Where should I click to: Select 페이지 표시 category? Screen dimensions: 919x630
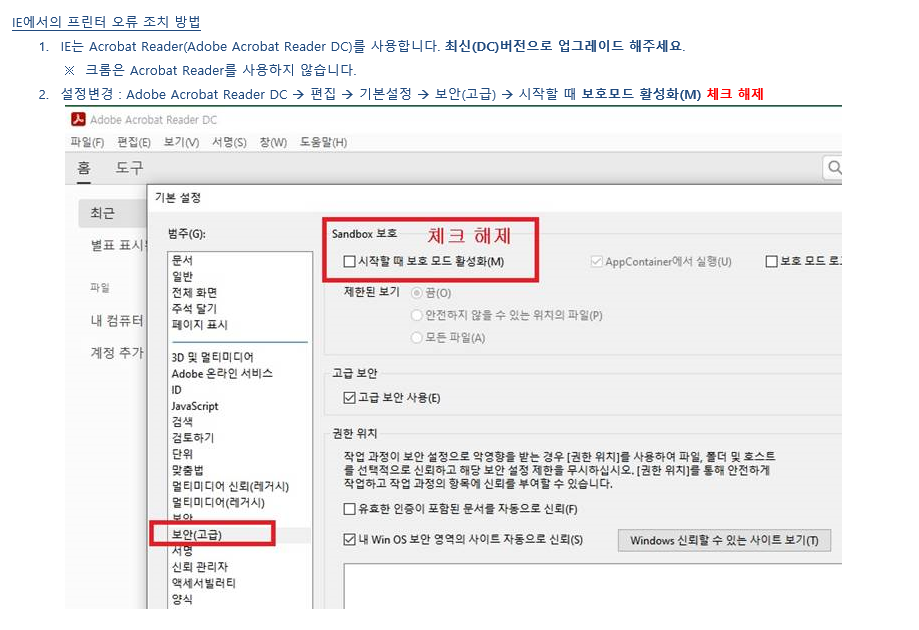[x=200, y=325]
